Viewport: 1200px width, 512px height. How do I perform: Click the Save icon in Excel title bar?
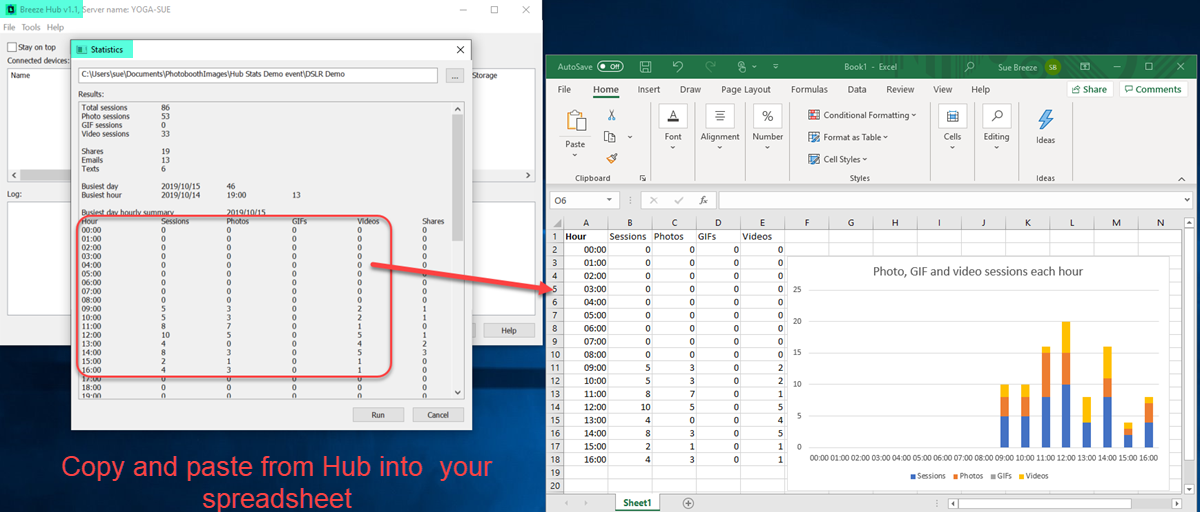646,67
